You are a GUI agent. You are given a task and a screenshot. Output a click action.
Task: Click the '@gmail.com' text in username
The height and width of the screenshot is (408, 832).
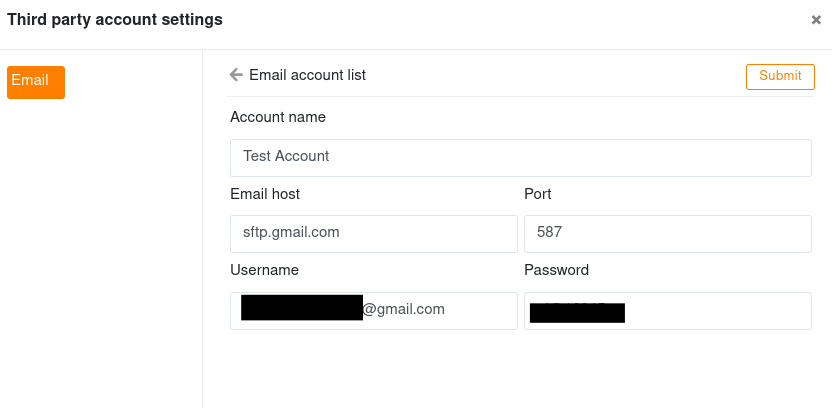click(x=404, y=309)
